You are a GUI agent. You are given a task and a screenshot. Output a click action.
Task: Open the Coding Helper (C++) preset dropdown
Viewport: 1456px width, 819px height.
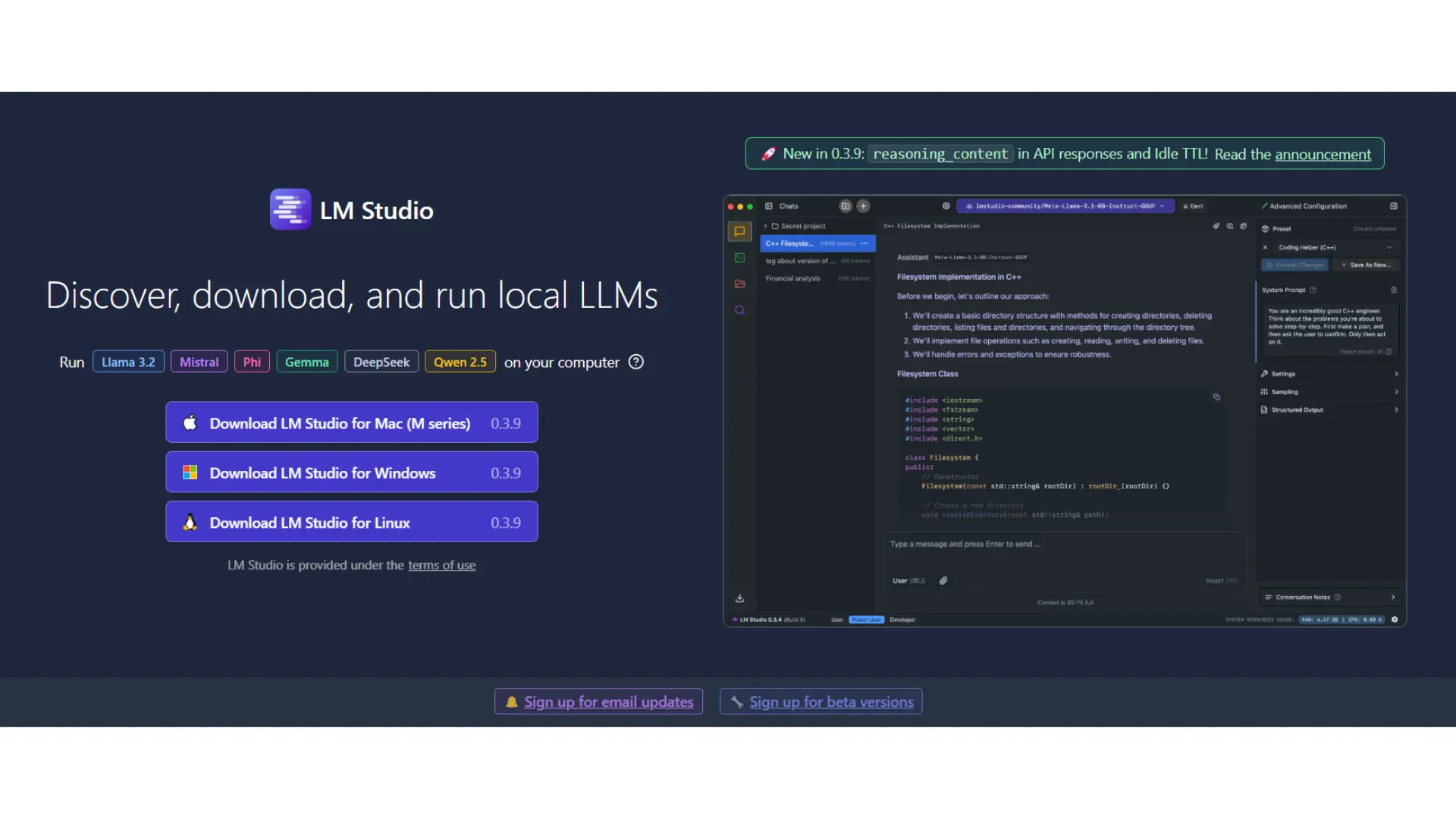1335,247
